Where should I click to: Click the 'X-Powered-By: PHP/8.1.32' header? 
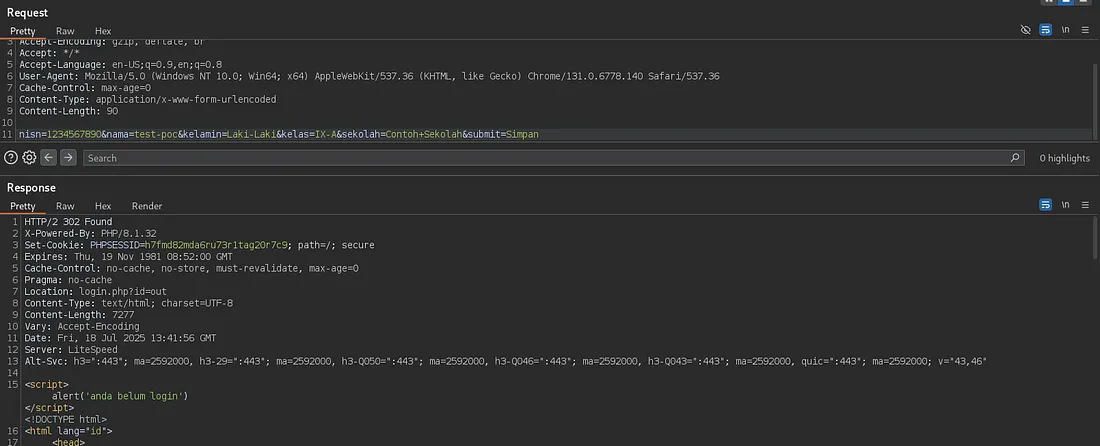[90, 233]
